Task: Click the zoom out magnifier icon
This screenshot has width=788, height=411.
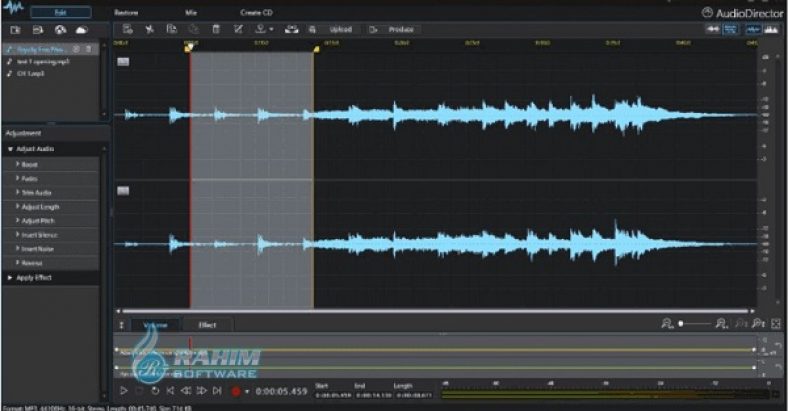Action: click(x=667, y=324)
